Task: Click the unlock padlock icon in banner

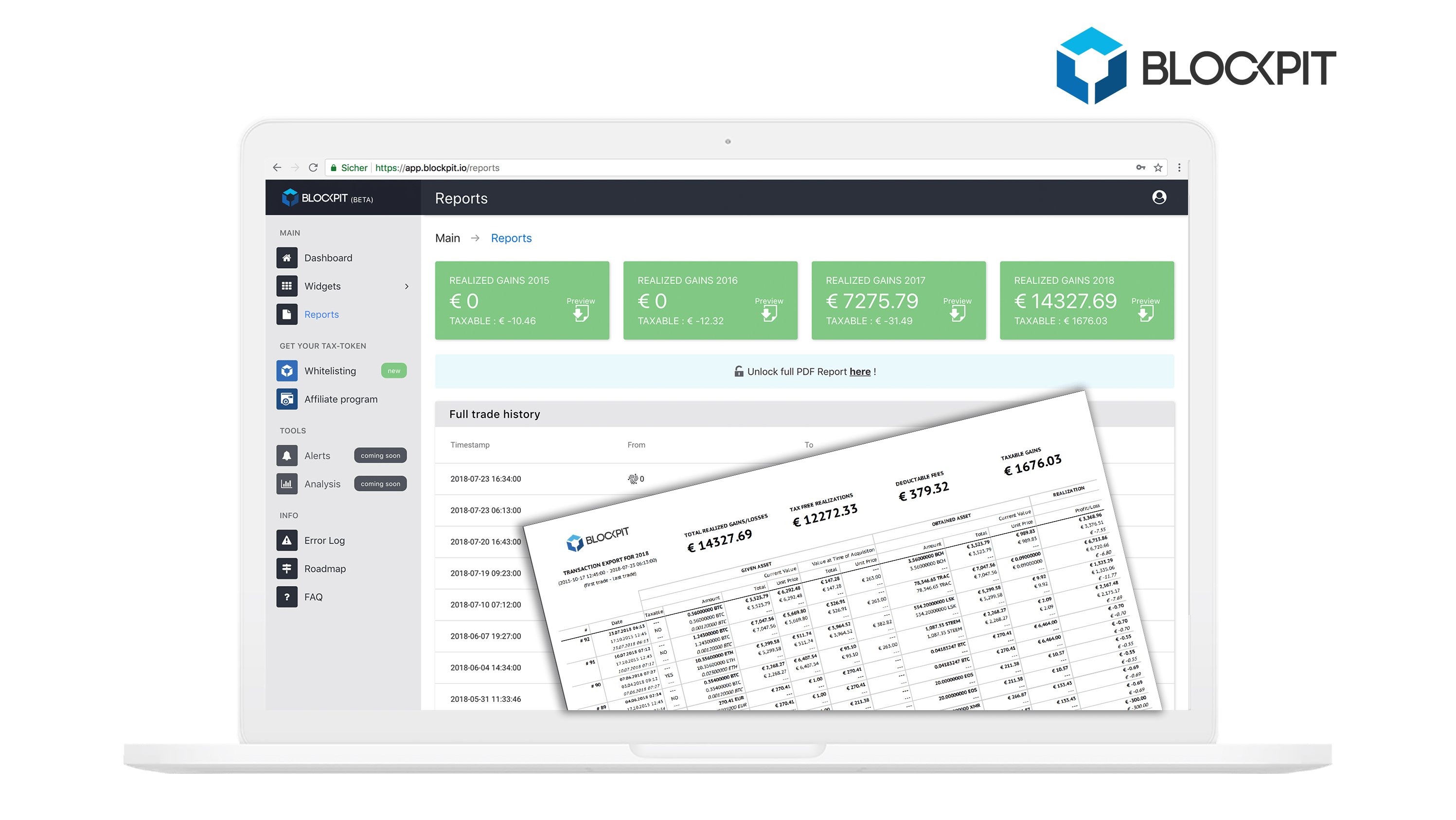Action: [739, 371]
